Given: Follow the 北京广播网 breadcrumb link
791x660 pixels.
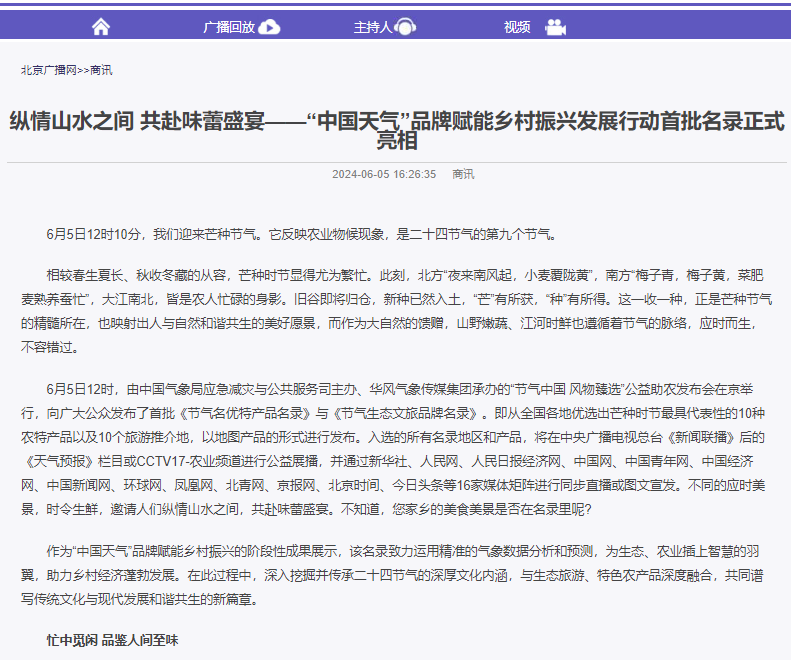Looking at the screenshot, I should 48,70.
